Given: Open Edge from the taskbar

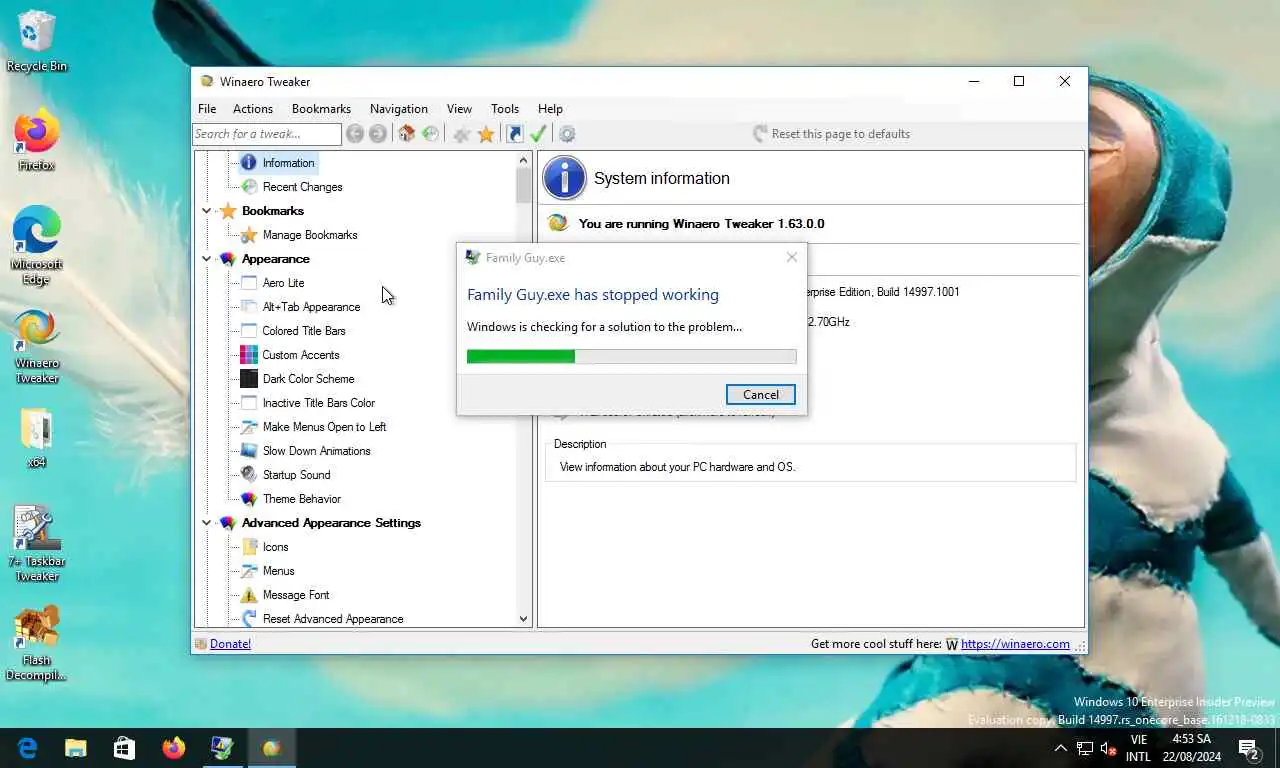Looking at the screenshot, I should click(x=27, y=748).
